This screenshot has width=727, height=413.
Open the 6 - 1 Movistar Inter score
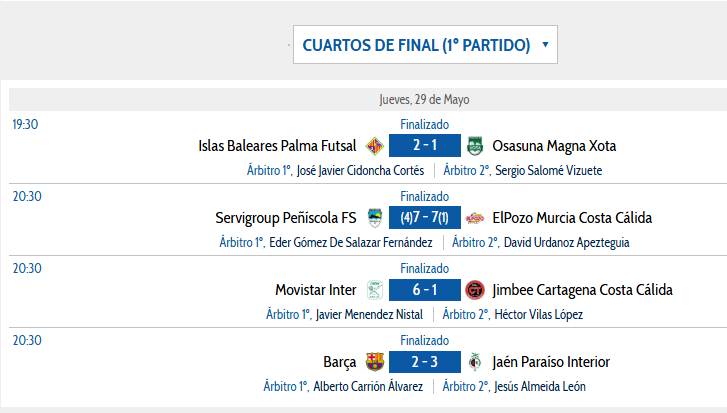pos(425,290)
